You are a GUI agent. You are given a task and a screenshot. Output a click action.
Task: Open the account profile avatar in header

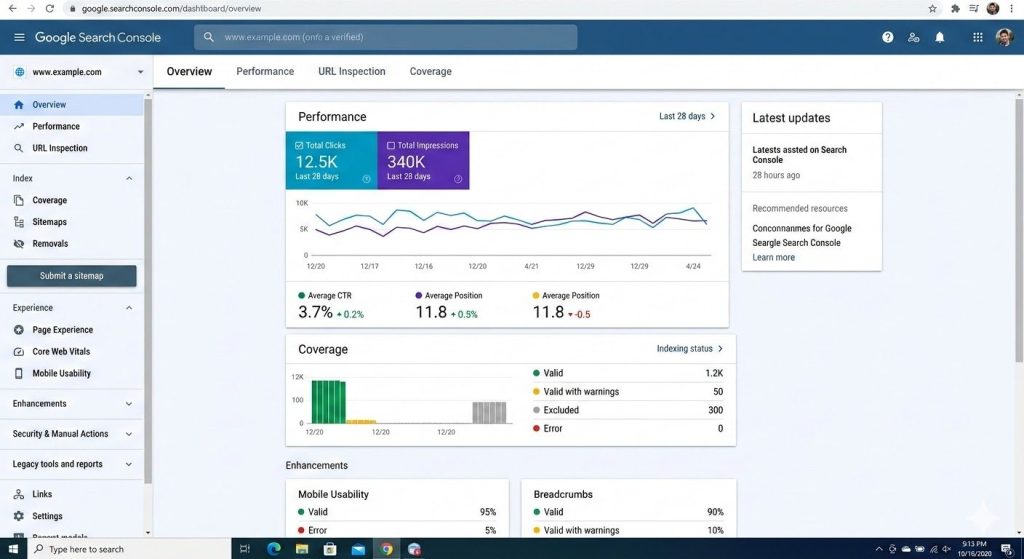pyautogui.click(x=1004, y=37)
